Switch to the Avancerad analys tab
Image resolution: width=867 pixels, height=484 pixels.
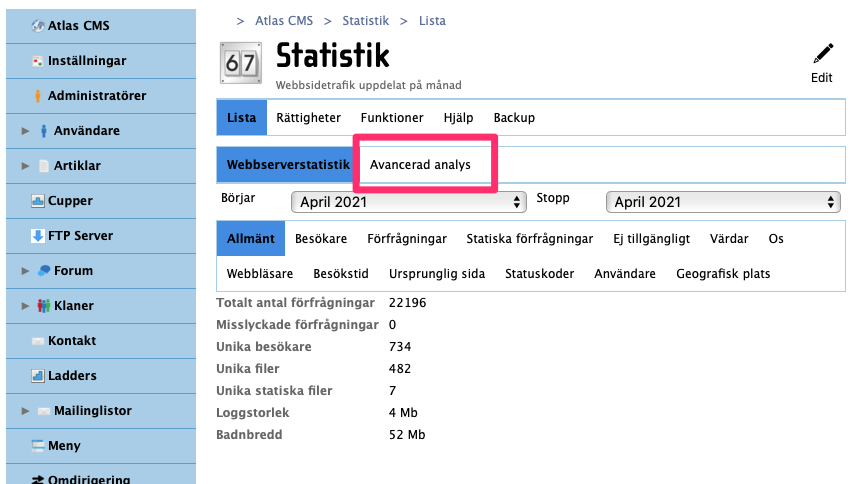tap(420, 165)
